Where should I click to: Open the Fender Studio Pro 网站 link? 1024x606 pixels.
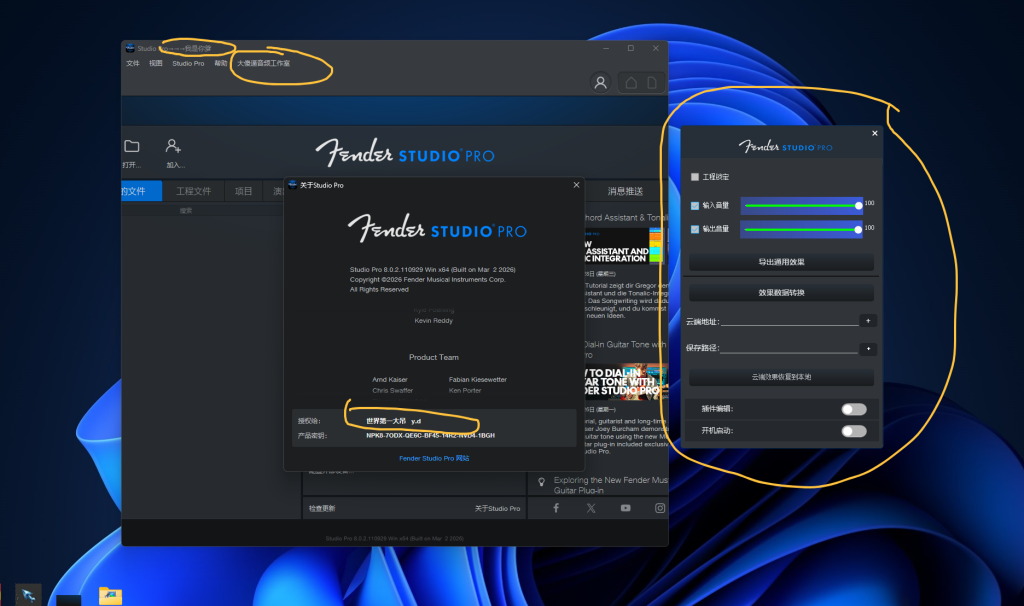434,458
